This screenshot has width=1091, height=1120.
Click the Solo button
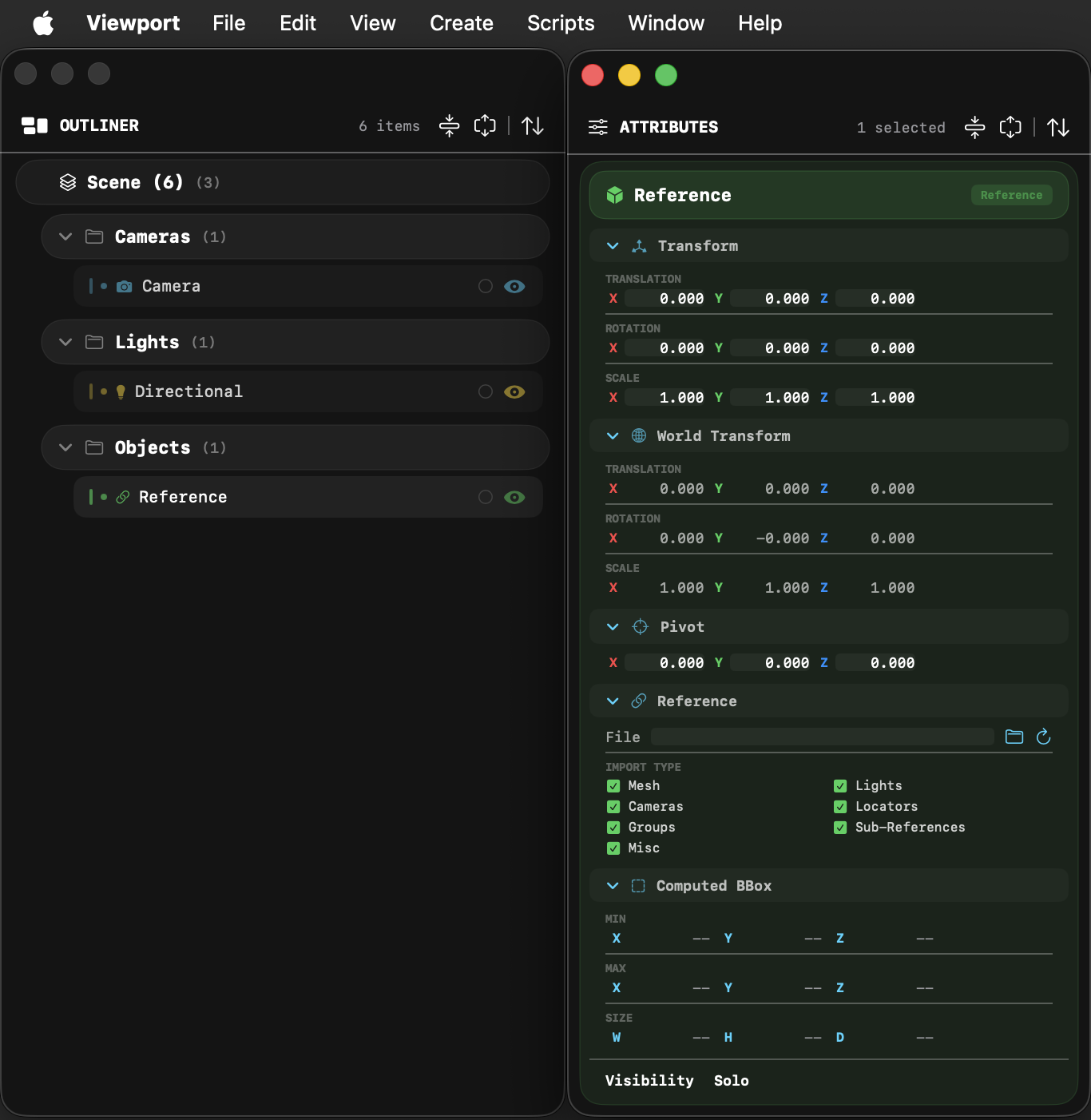(x=732, y=1081)
